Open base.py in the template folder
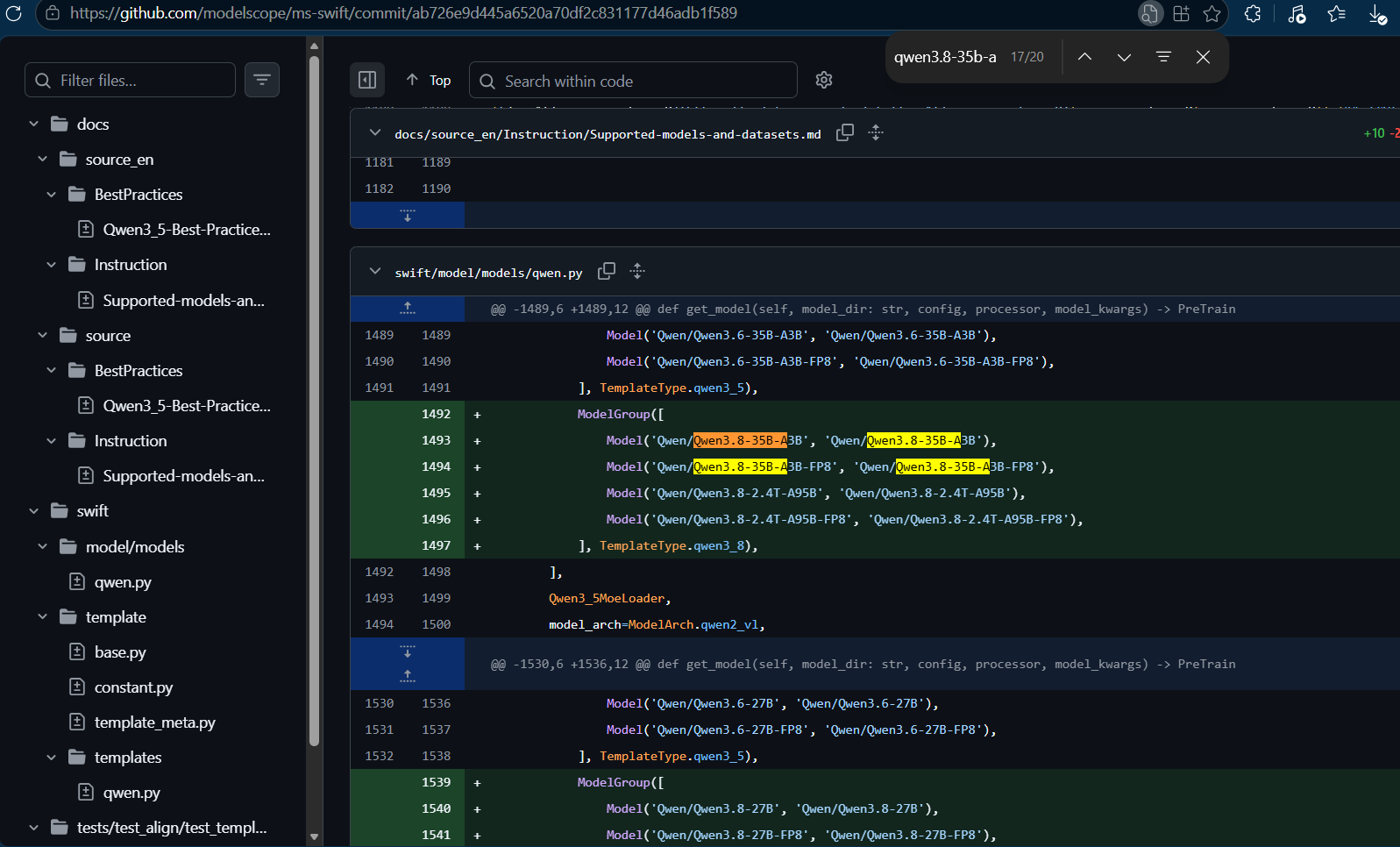Image resolution: width=1400 pixels, height=847 pixels. pyautogui.click(x=120, y=651)
